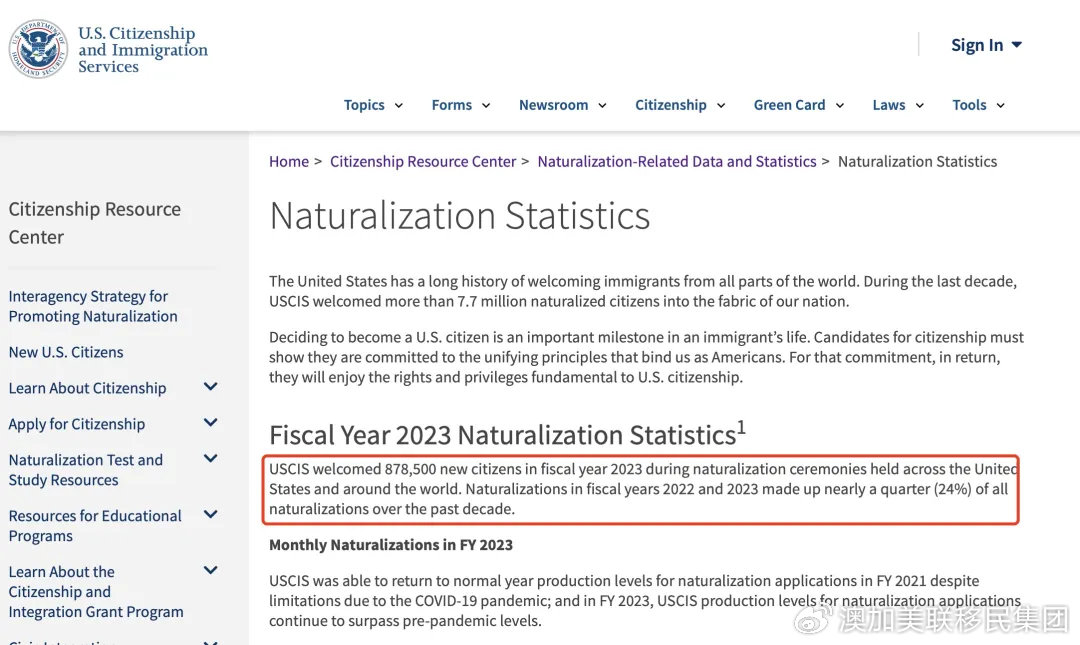Open Citizenship and Integration Grant Program link
The height and width of the screenshot is (645, 1080).
[x=96, y=592]
